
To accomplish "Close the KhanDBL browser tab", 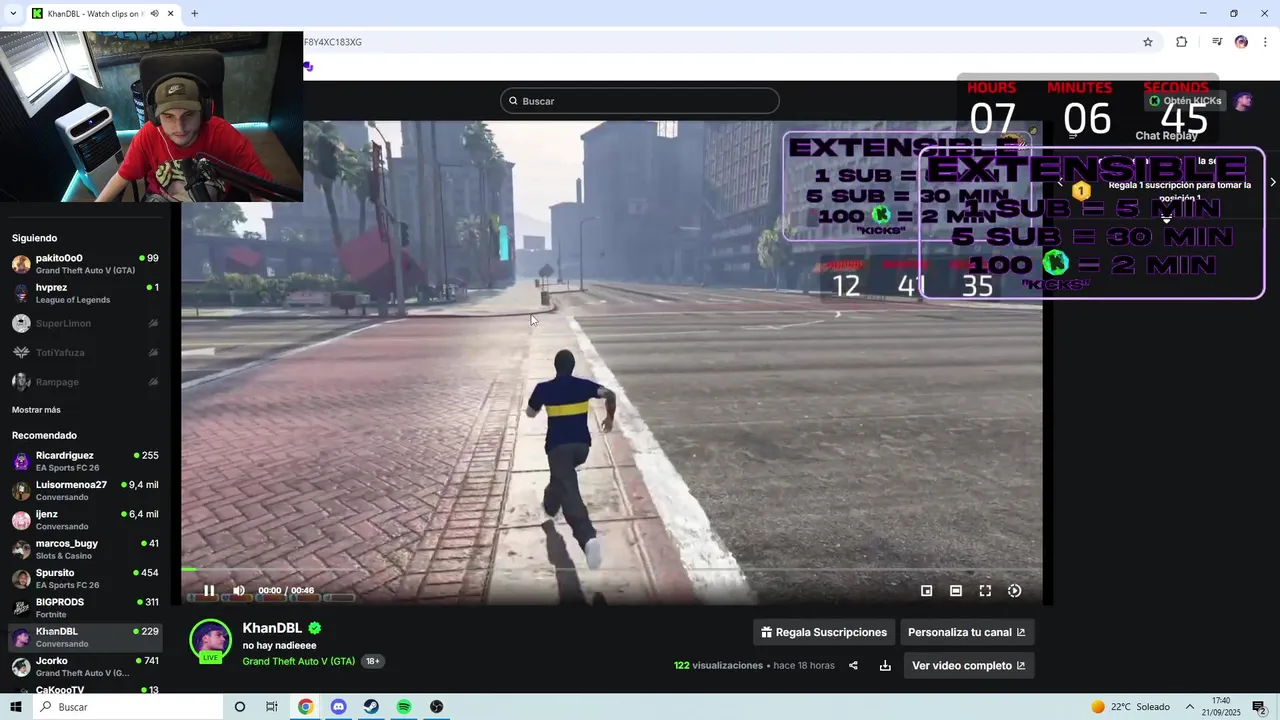I will pyautogui.click(x=171, y=14).
